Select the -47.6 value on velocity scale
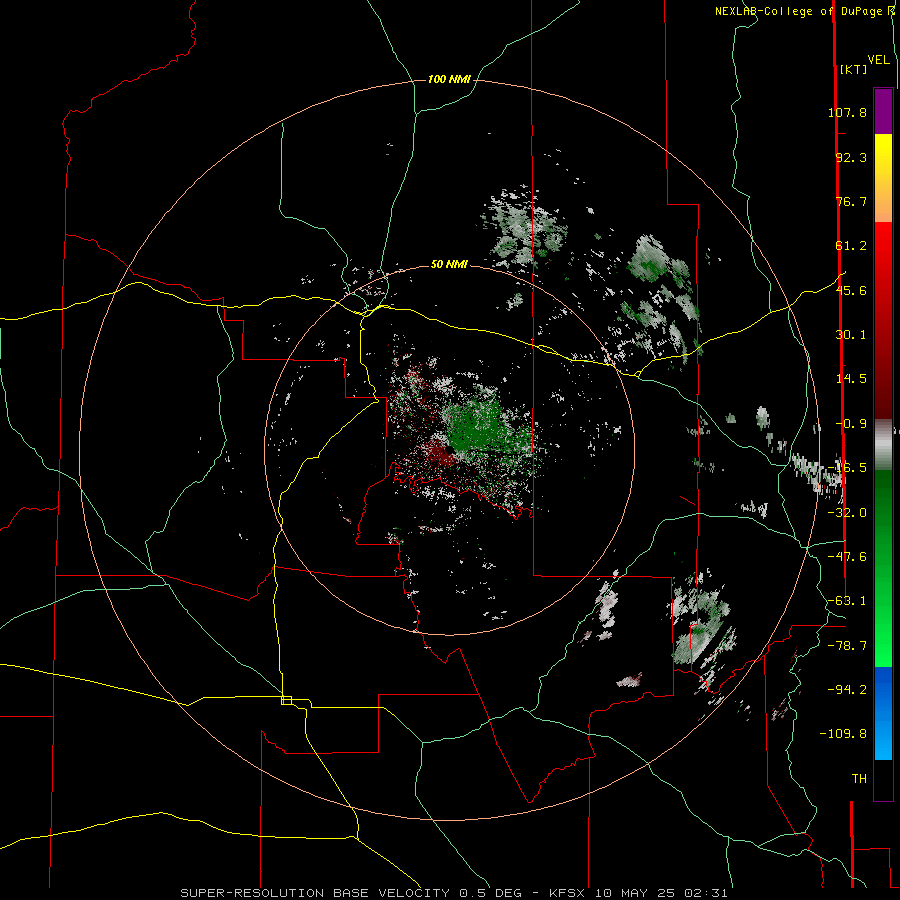900x900 pixels. [847, 557]
